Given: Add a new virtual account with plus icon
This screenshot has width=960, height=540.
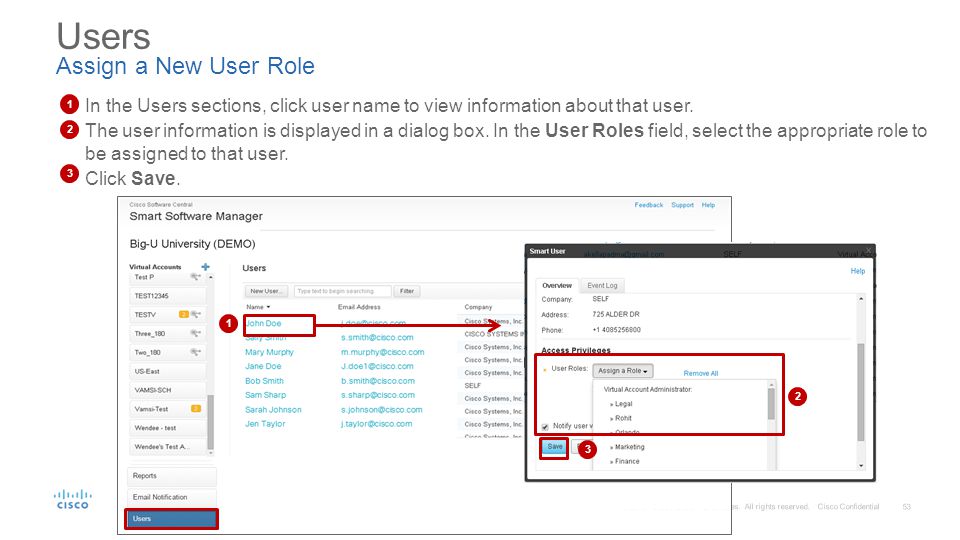Looking at the screenshot, I should click(206, 267).
